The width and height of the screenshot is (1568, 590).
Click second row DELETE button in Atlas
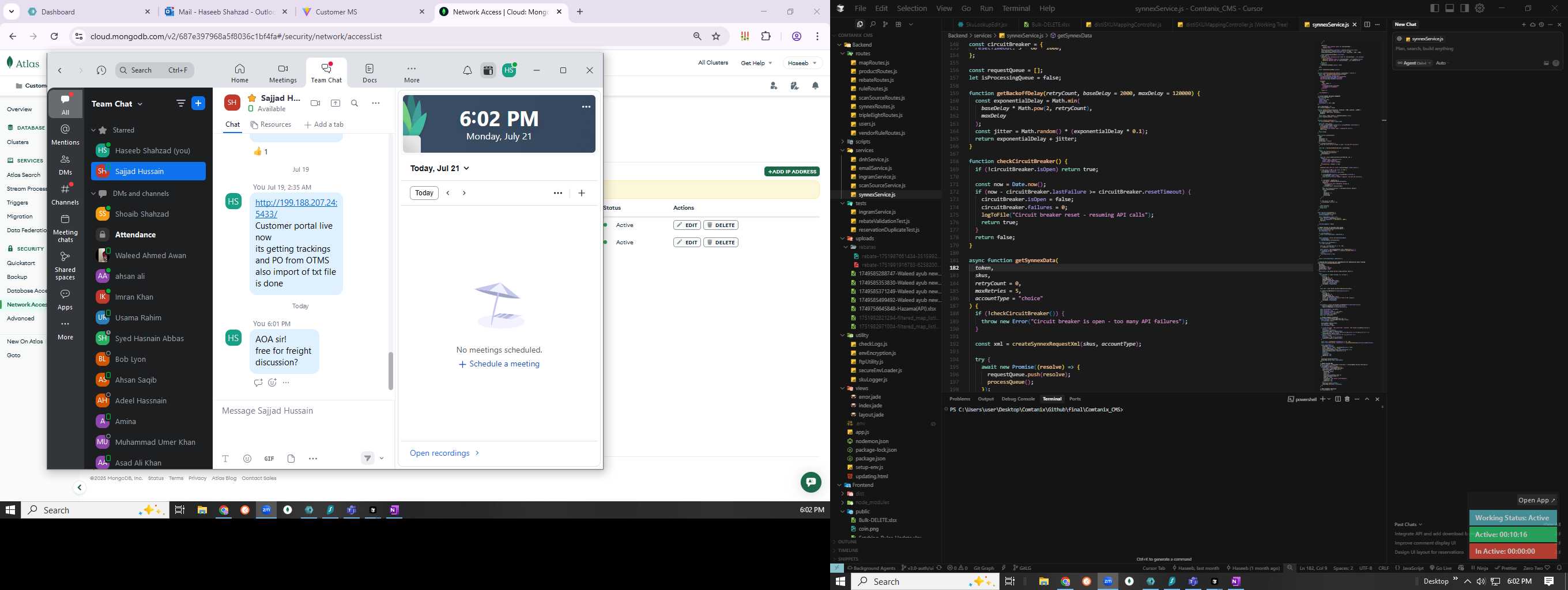[721, 242]
